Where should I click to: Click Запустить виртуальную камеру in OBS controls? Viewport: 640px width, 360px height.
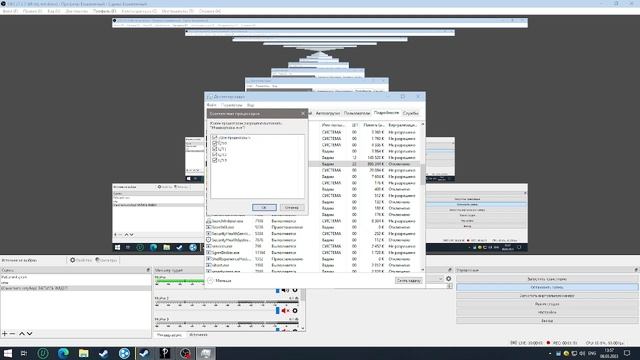547,296
